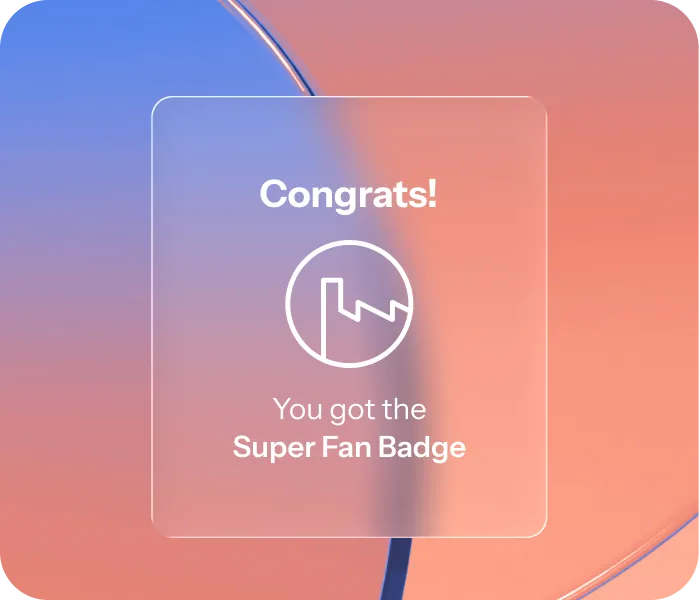
Task: Select the Congrats! heading
Action: [349, 194]
